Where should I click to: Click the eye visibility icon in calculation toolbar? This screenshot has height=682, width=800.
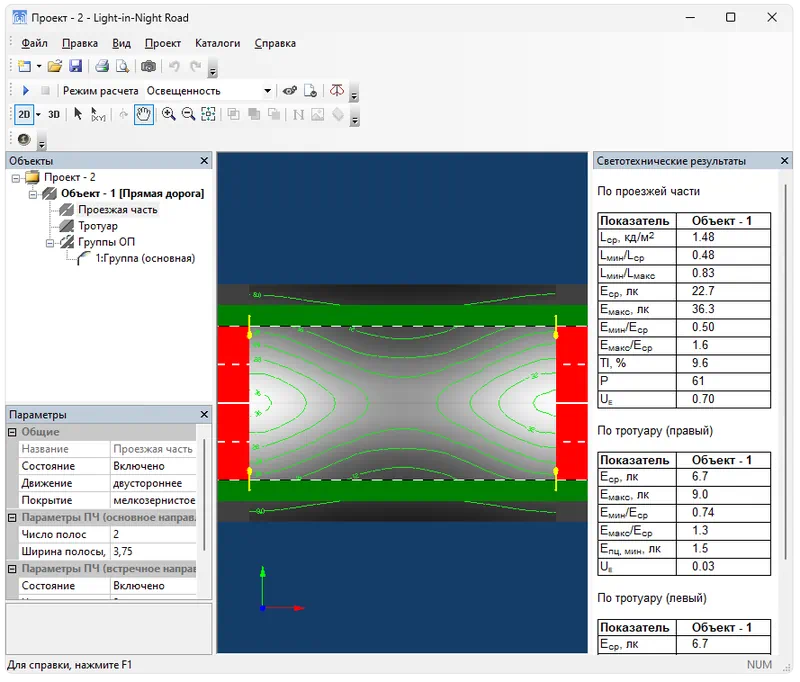click(x=290, y=91)
